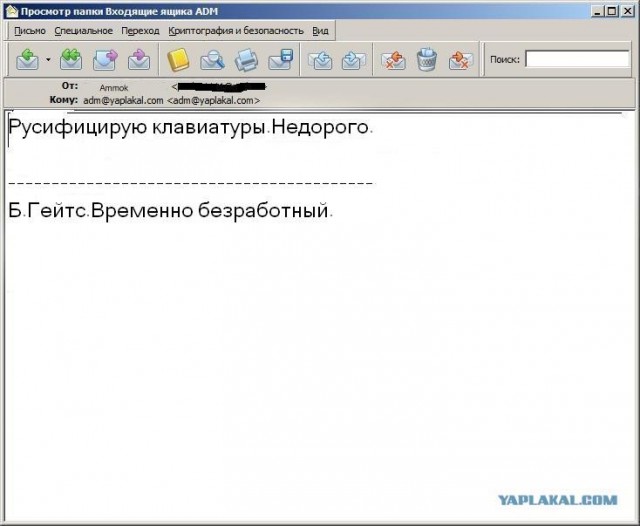Screen dimensions: 640x526
Task: Click the Redirect message envelope icon
Action: 139,60
